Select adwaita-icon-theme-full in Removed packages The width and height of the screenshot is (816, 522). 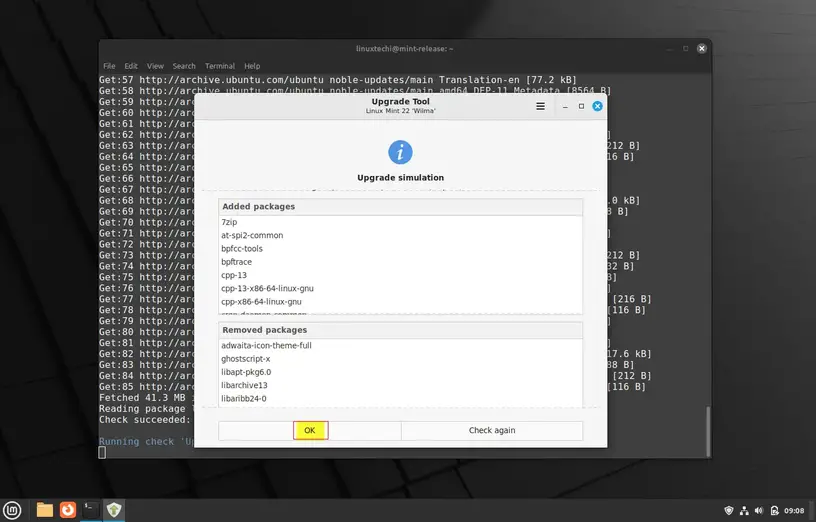400,346
